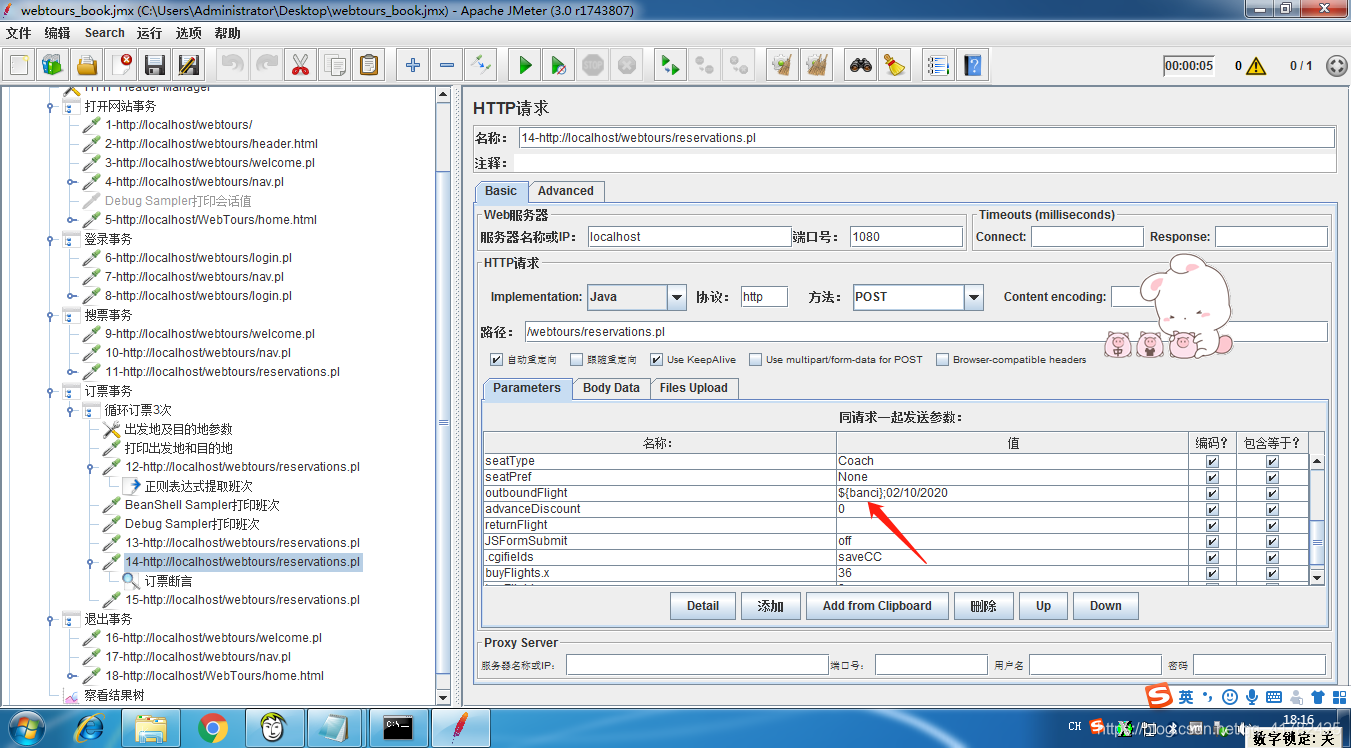This screenshot has width=1351, height=748.
Task: Toggle 包含等于 checkbox in advanceDiscount row
Action: tap(1272, 509)
